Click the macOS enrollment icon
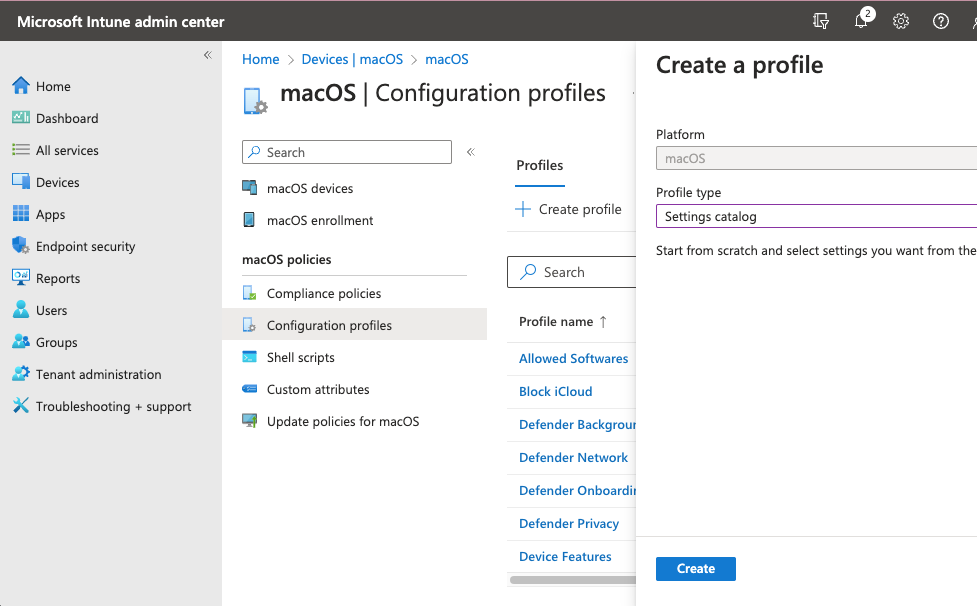Screen dimensions: 977x606 pyautogui.click(x=249, y=220)
